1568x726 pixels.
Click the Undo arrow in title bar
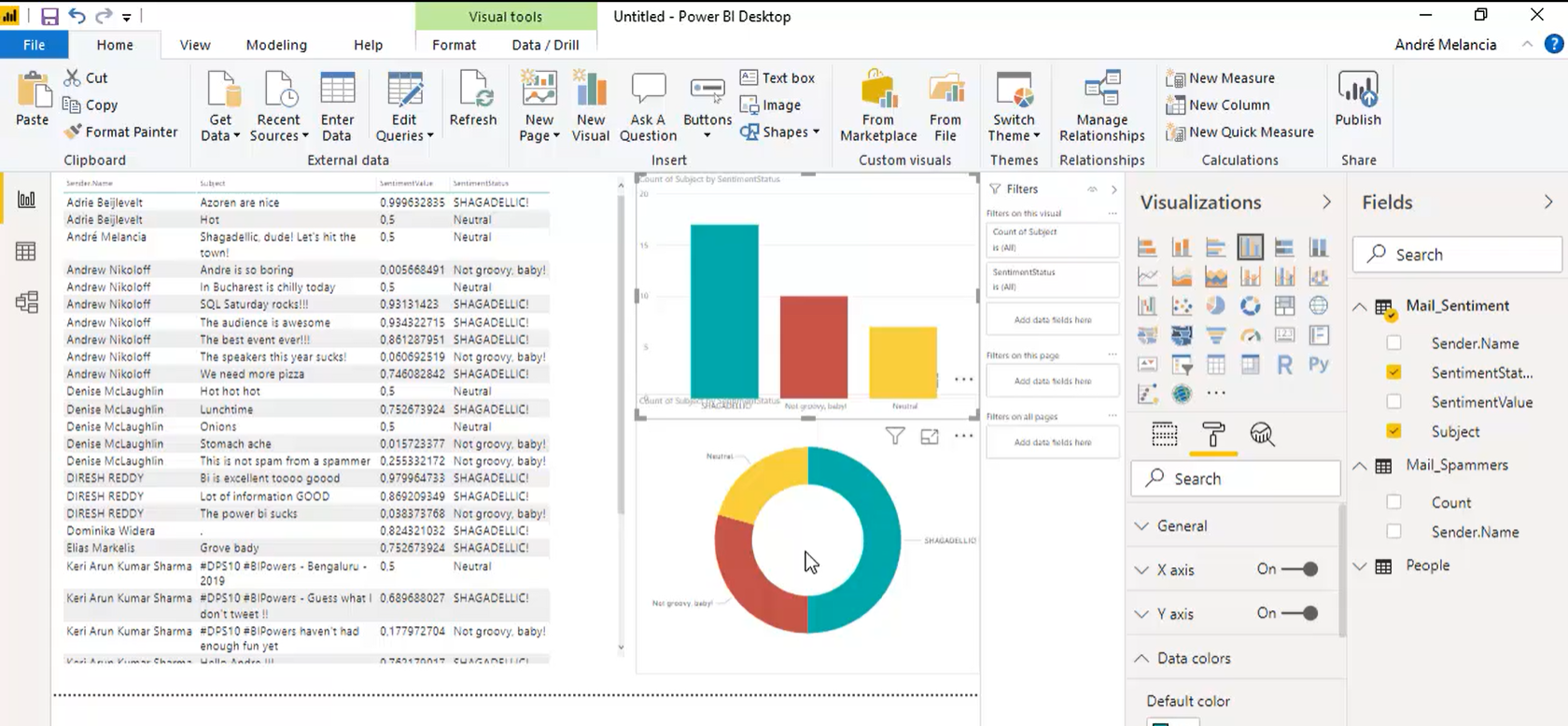coord(77,16)
